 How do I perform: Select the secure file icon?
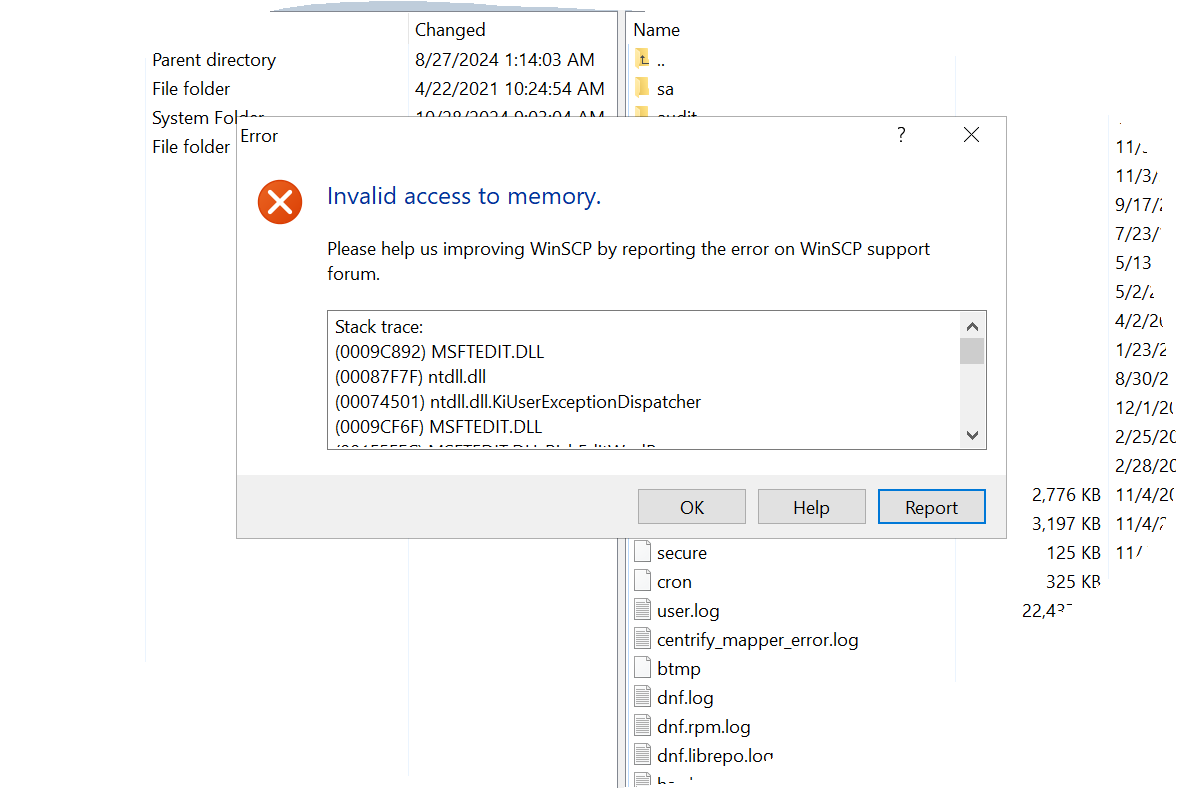pos(643,552)
